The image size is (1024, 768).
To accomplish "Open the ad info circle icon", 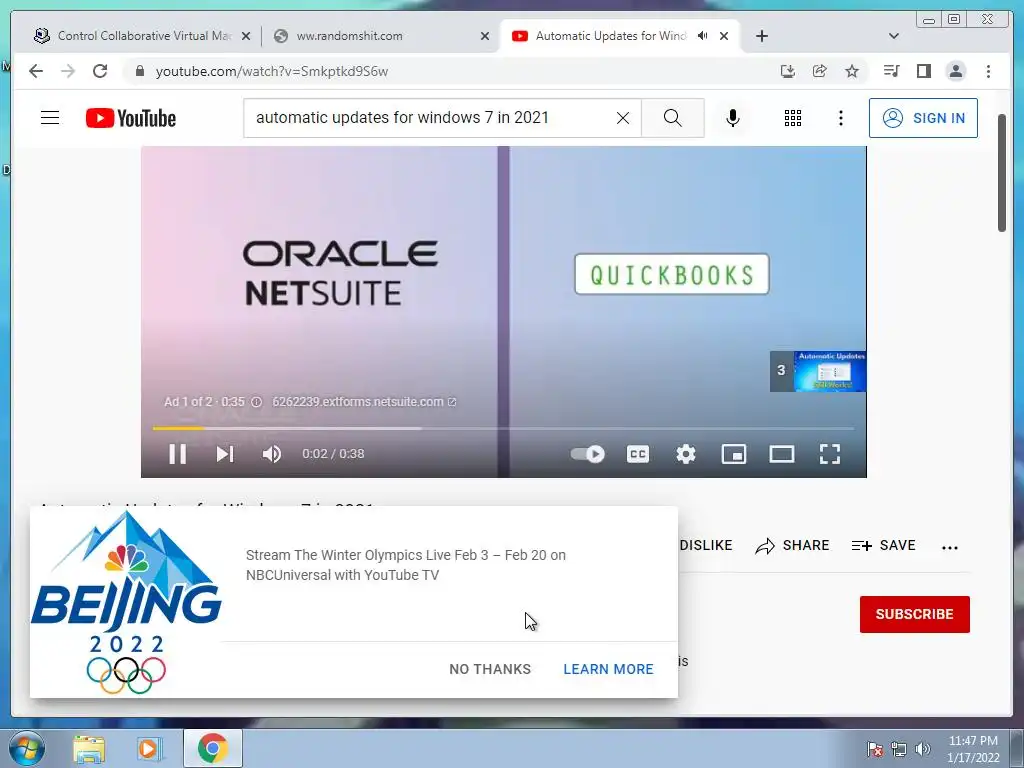I will 257,402.
